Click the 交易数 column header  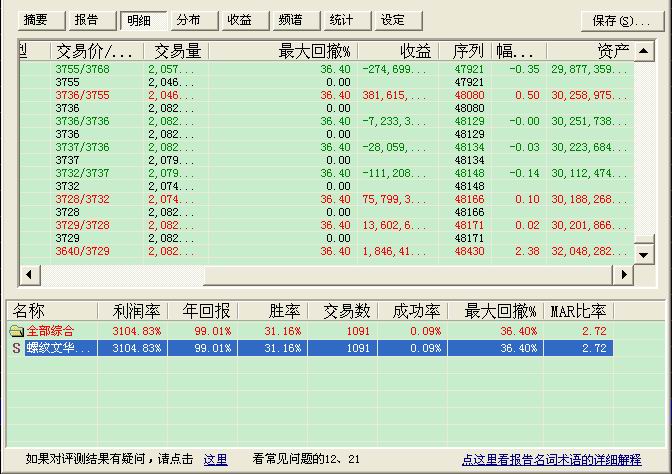[x=342, y=311]
